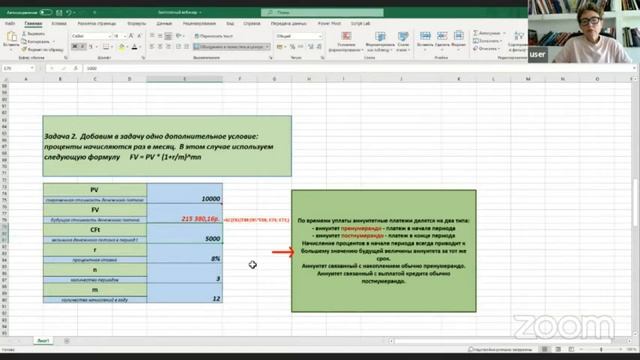Screen dimensions: 640x360
Task: Toggle Italic formatting
Action: (82, 47)
